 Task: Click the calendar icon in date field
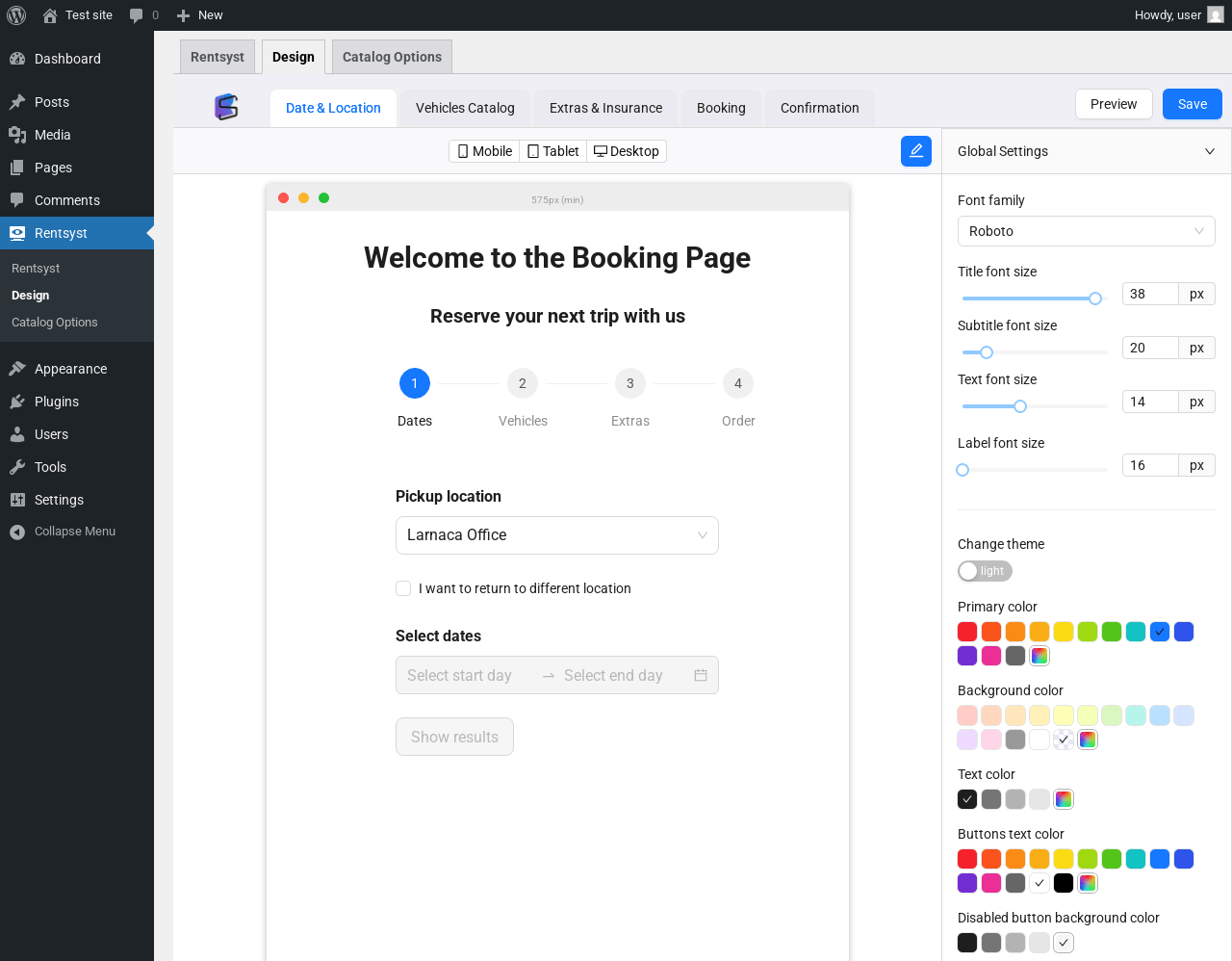click(x=701, y=675)
